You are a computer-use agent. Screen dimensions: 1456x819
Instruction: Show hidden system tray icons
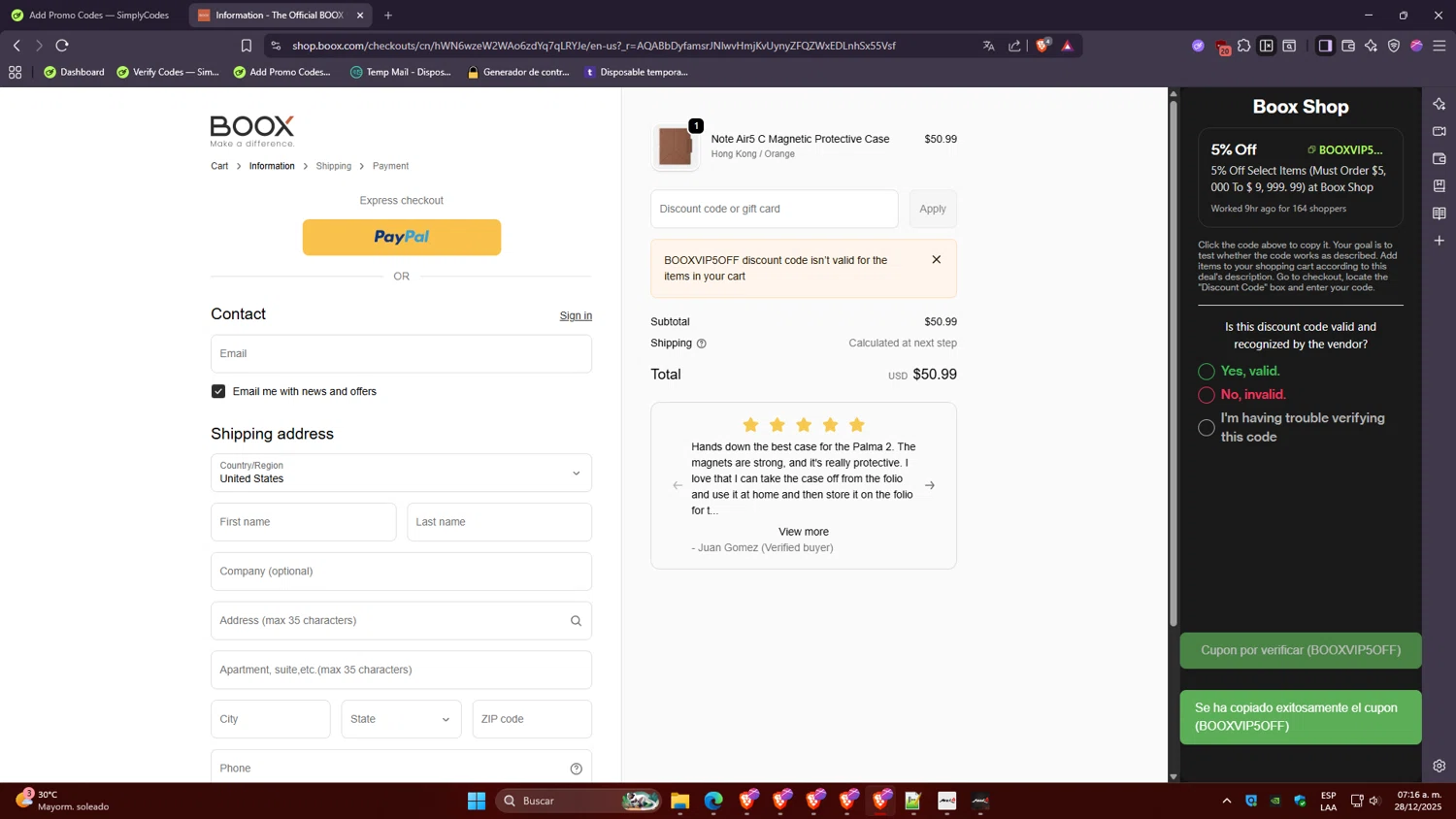[x=1227, y=801]
